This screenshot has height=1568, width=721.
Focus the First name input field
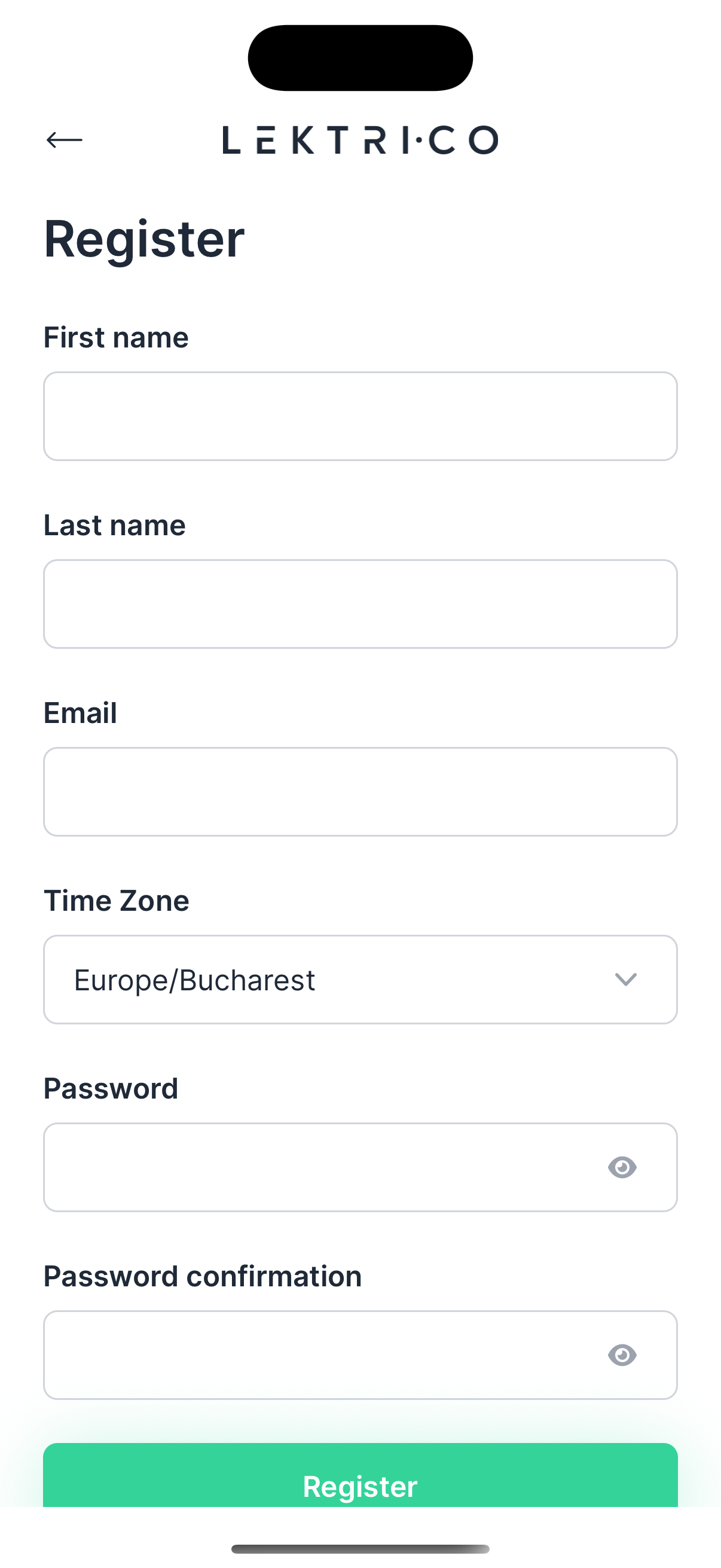click(x=360, y=416)
